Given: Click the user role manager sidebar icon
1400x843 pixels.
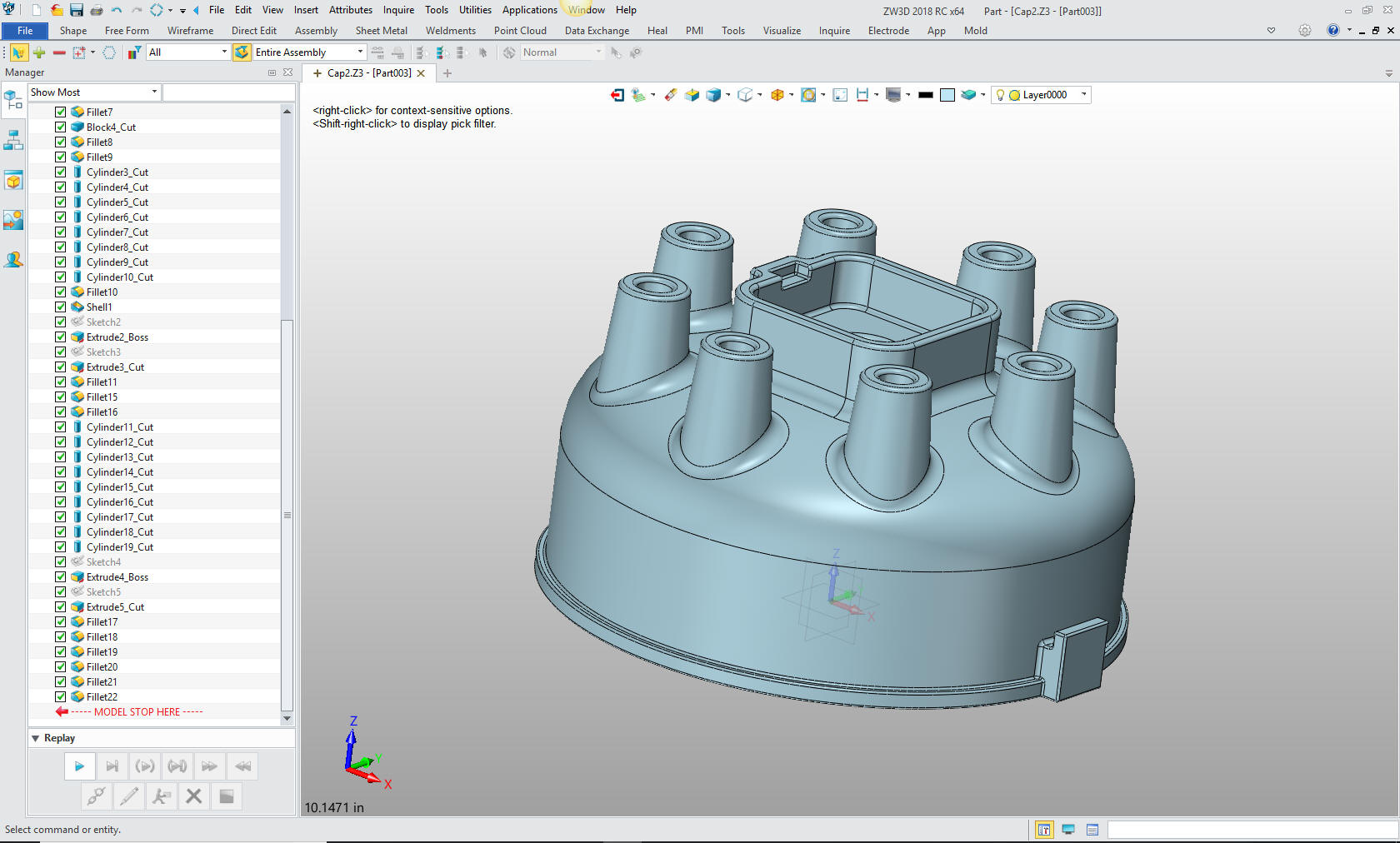Looking at the screenshot, I should click(13, 260).
